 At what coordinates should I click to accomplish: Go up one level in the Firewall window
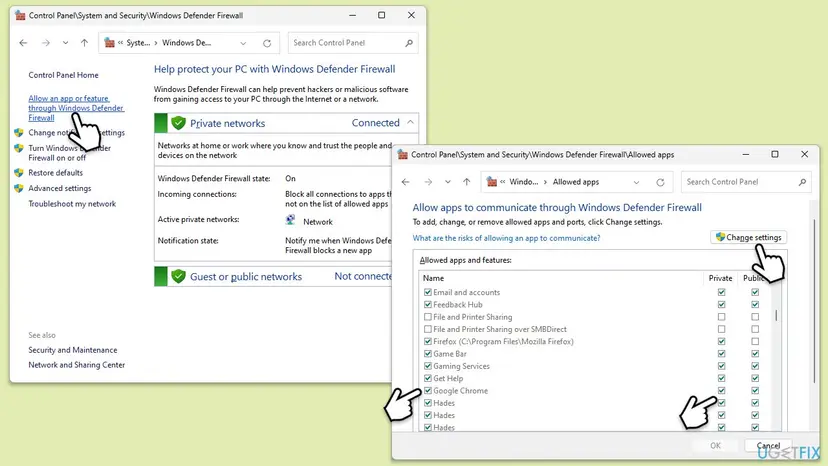84,43
